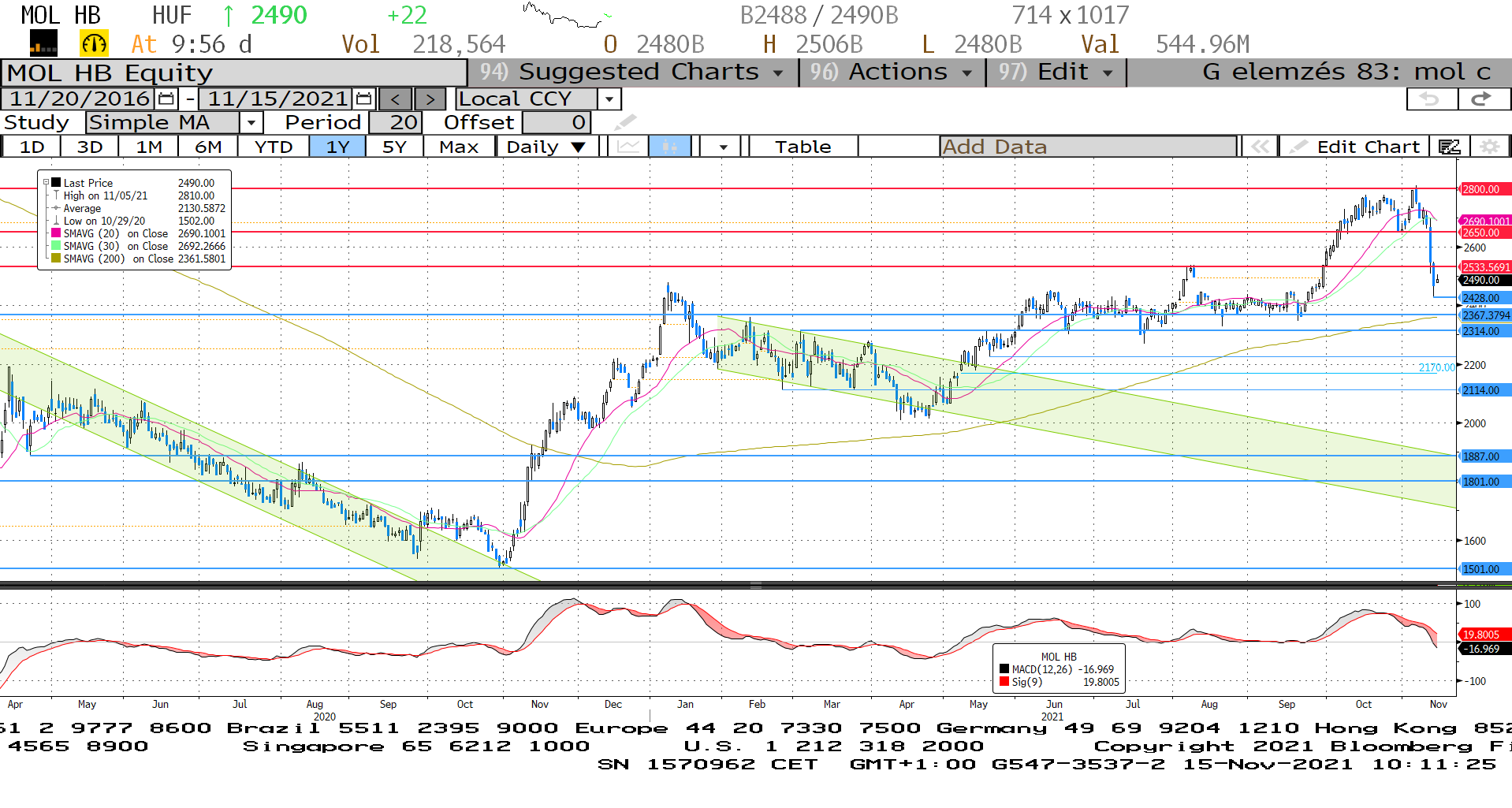The height and width of the screenshot is (808, 1512).
Task: Click the 2800.00 price level label
Action: (x=1485, y=189)
